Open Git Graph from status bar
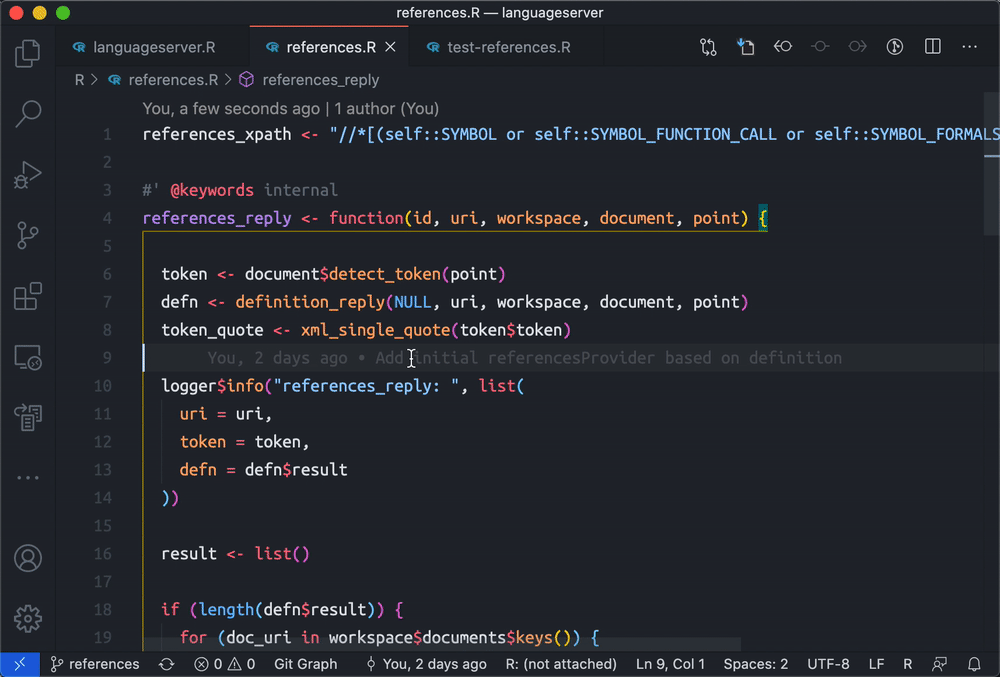1000x677 pixels. (x=305, y=664)
